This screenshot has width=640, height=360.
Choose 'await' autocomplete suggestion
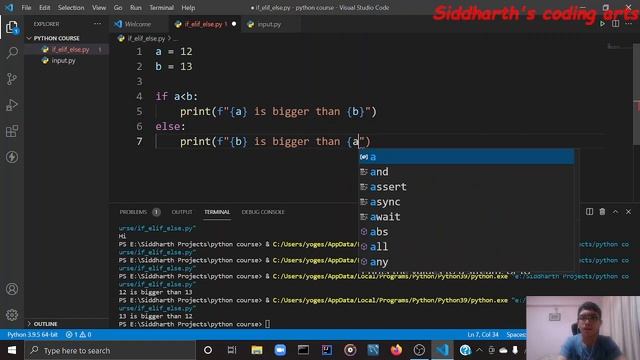point(466,217)
